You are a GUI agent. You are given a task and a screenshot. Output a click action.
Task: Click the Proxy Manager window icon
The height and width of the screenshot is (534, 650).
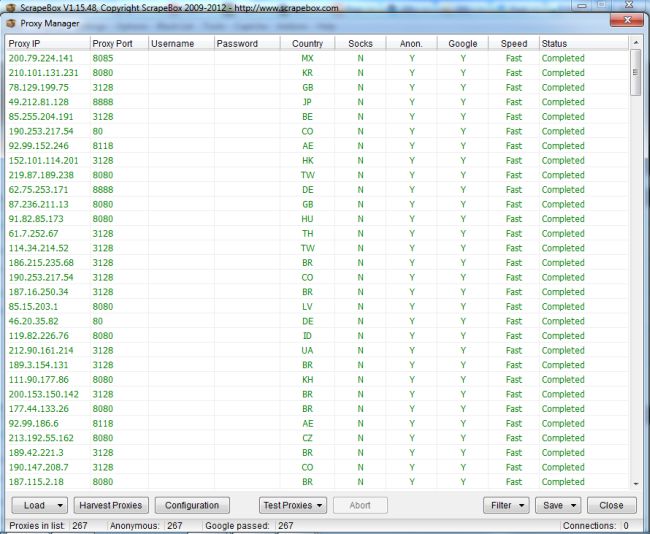pos(10,24)
